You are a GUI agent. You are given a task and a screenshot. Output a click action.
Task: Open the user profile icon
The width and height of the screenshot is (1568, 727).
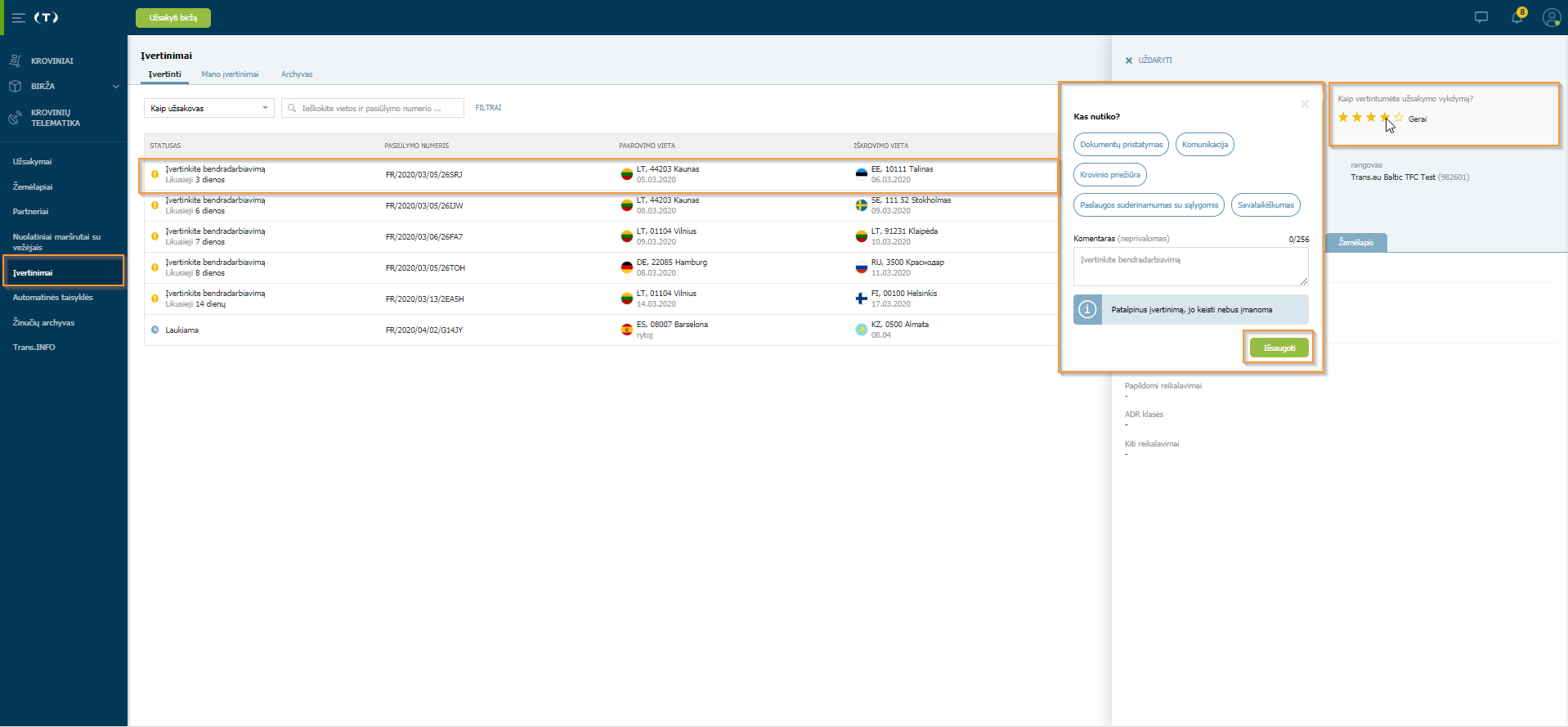(x=1551, y=17)
